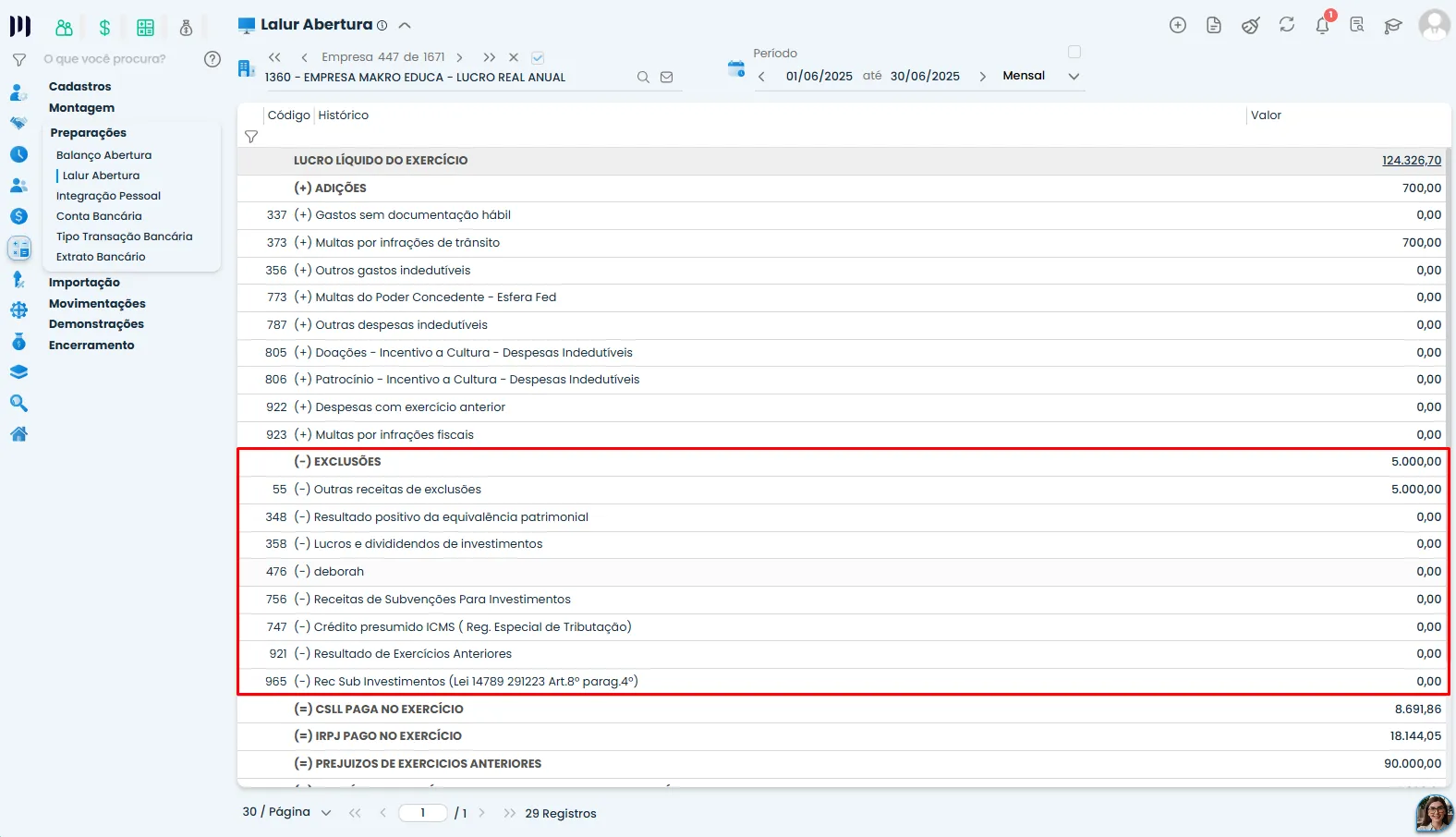Select Integração Pessoal in the menu
The image size is (1456, 837).
tap(109, 196)
